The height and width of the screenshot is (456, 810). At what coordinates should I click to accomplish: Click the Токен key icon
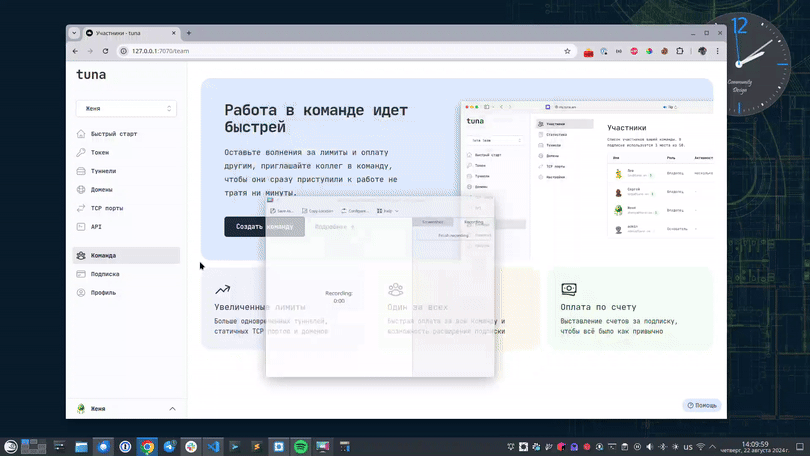[80, 153]
